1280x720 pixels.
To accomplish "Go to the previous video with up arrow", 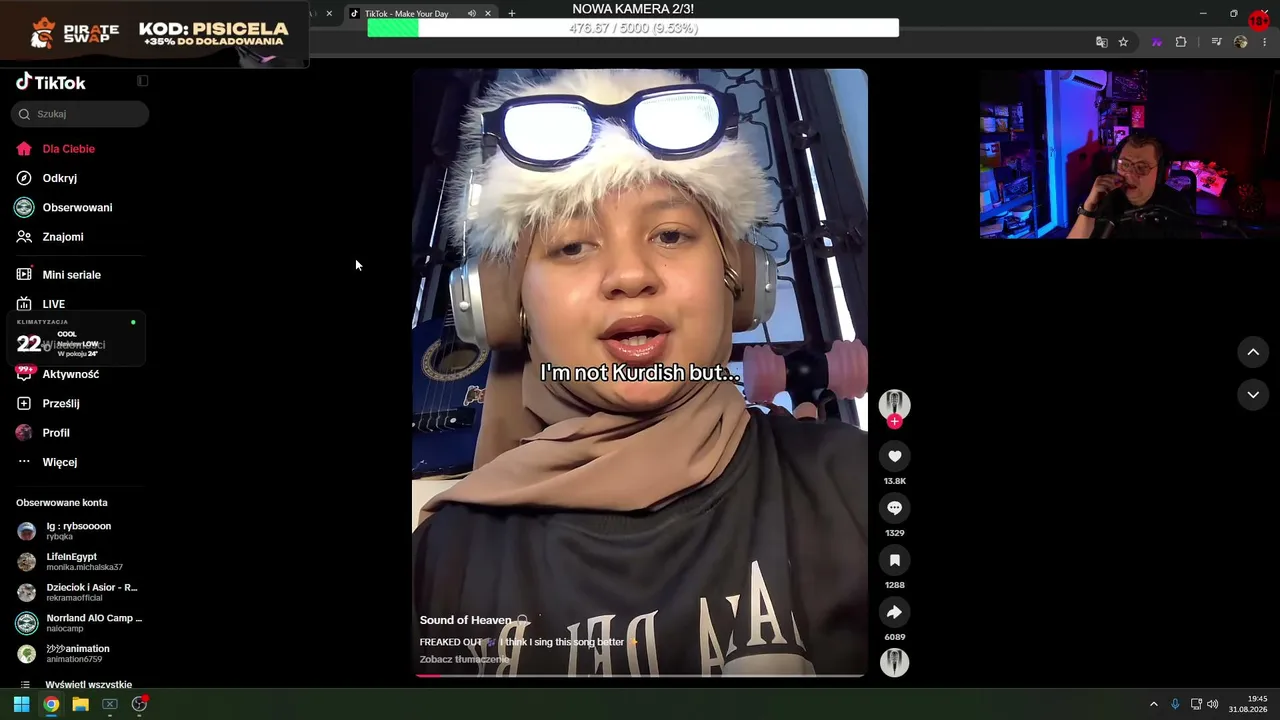I will click(x=1253, y=352).
